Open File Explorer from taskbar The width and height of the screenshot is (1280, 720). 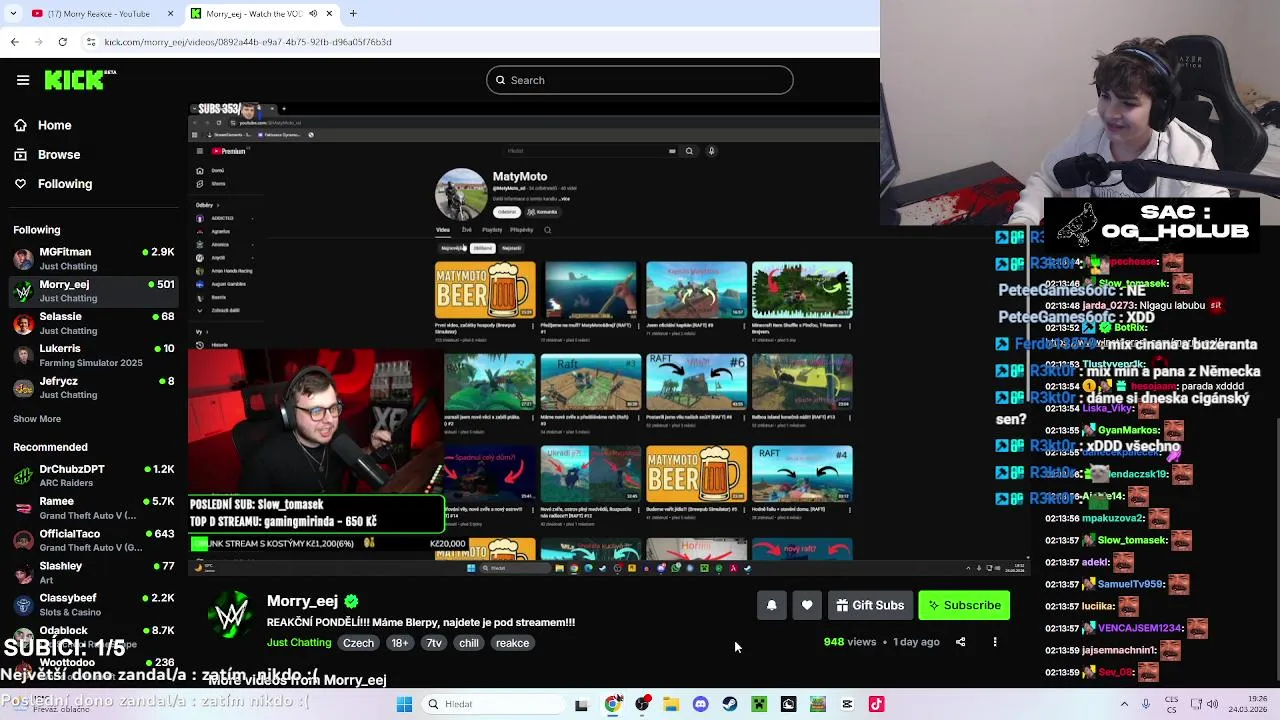pos(671,704)
